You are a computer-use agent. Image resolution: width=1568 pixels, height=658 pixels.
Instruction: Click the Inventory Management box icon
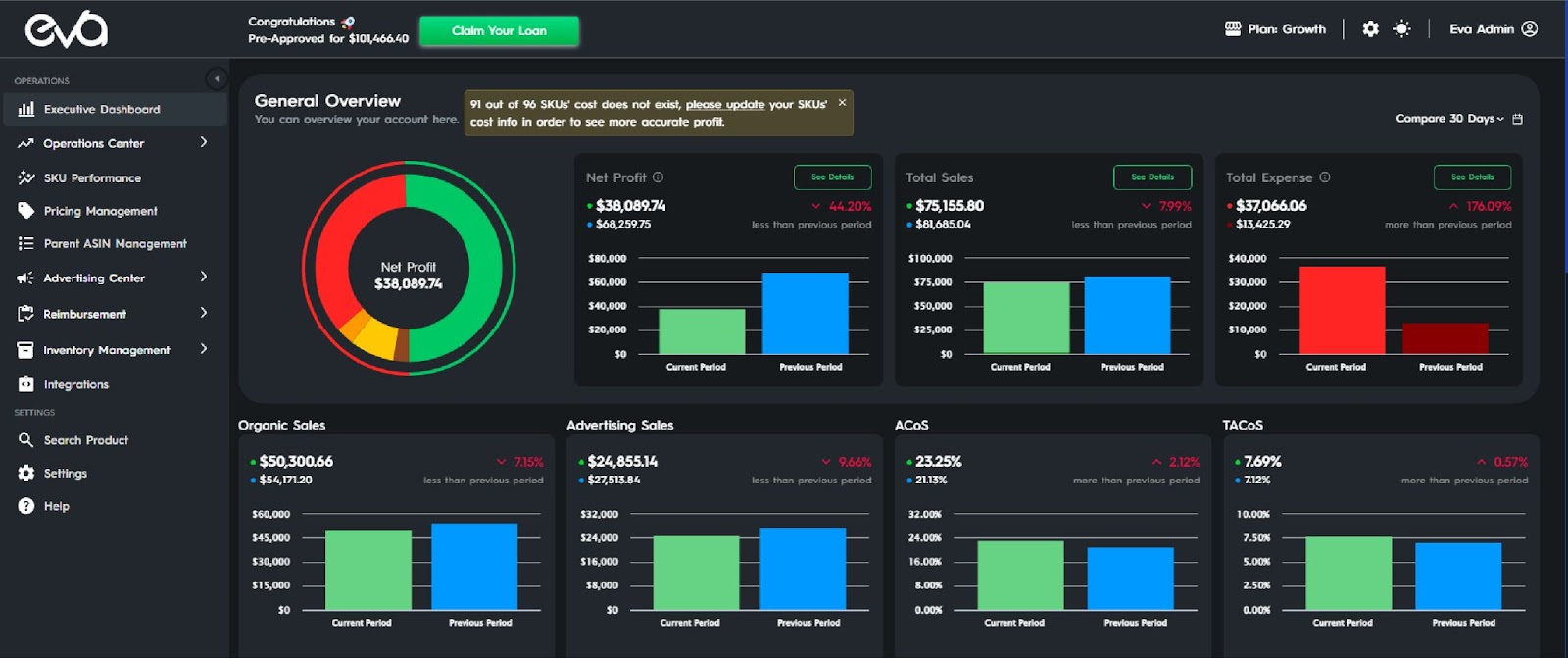tap(25, 350)
